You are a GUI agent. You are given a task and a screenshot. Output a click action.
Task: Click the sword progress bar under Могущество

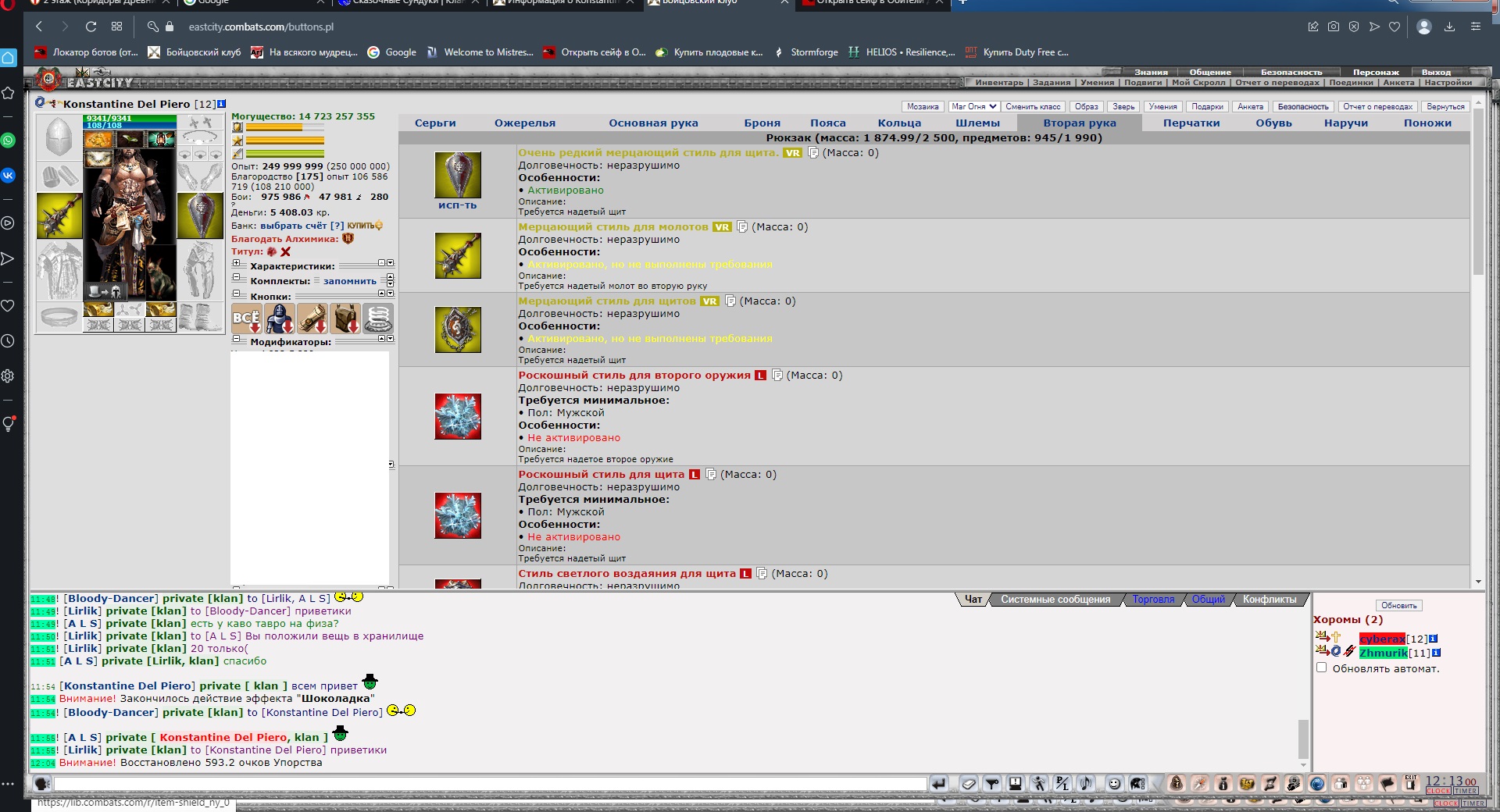click(285, 154)
